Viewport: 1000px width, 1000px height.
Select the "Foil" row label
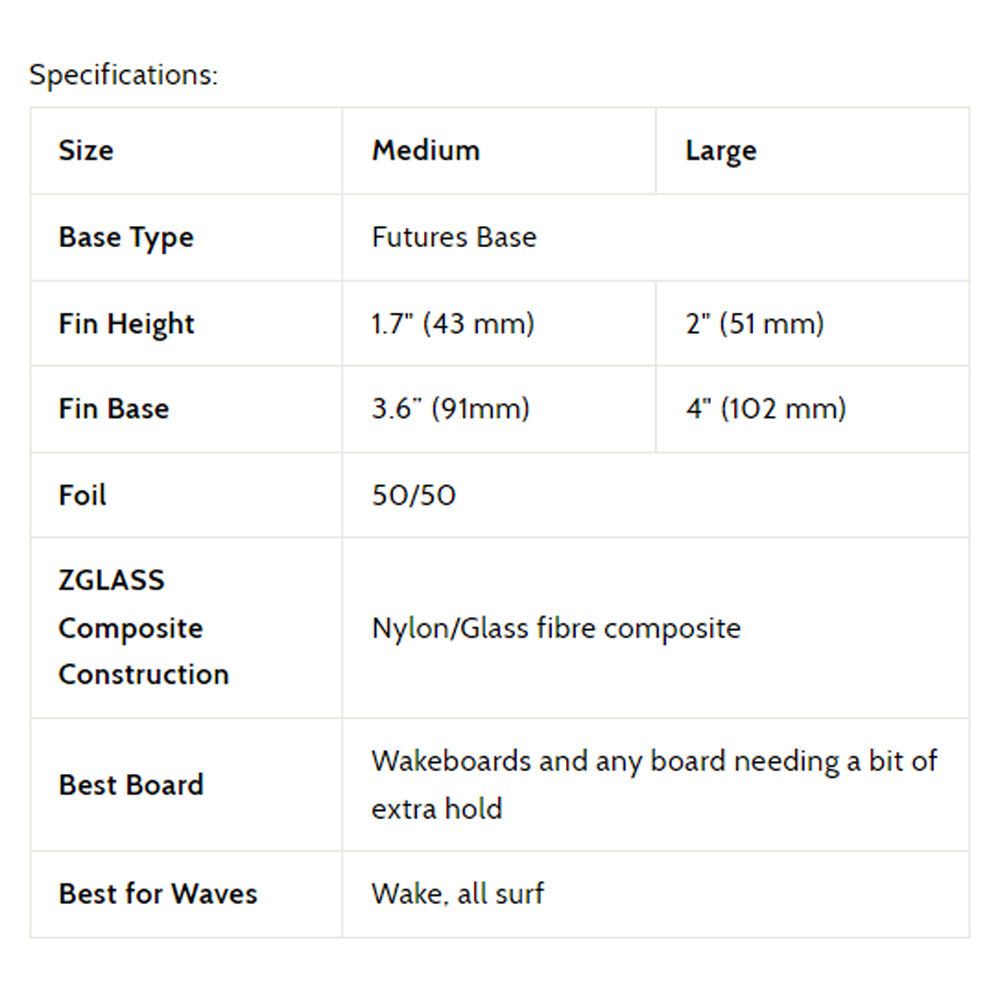(83, 495)
